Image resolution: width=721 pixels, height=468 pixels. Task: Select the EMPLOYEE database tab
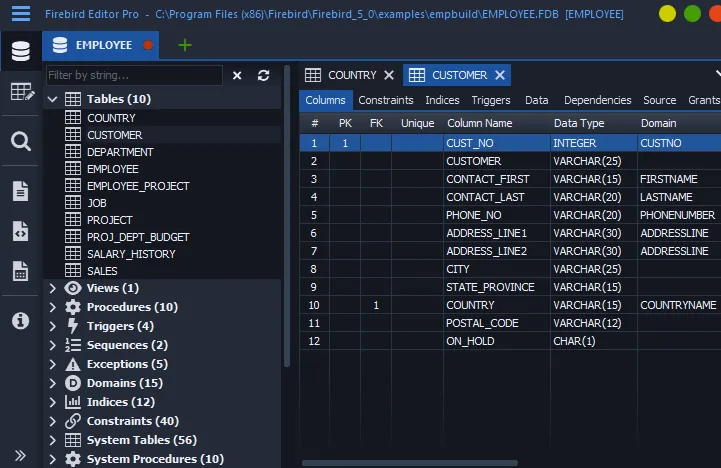coord(103,45)
